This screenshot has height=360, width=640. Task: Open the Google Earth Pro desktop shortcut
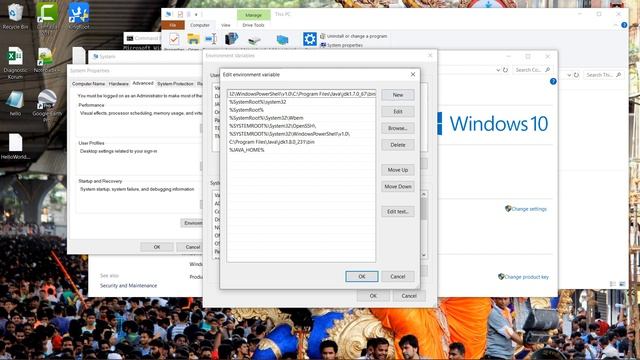(x=47, y=104)
